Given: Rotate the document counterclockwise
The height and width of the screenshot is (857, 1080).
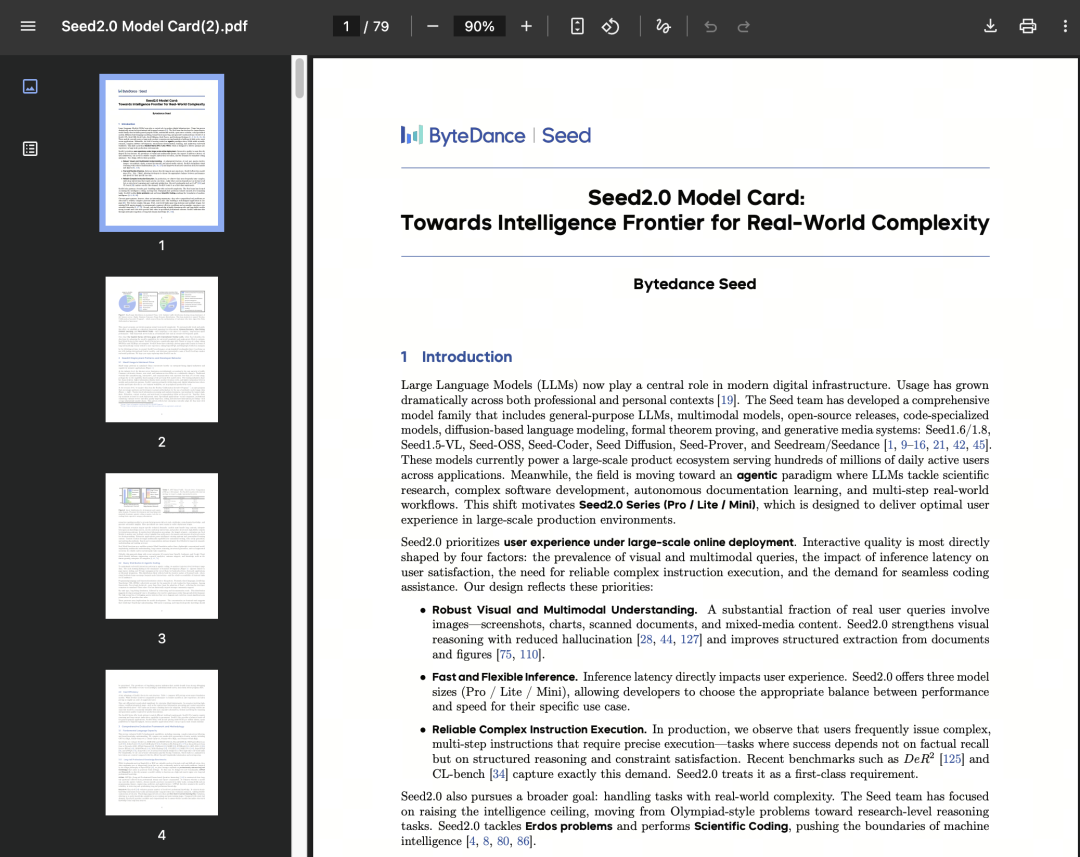Looking at the screenshot, I should point(611,26).
